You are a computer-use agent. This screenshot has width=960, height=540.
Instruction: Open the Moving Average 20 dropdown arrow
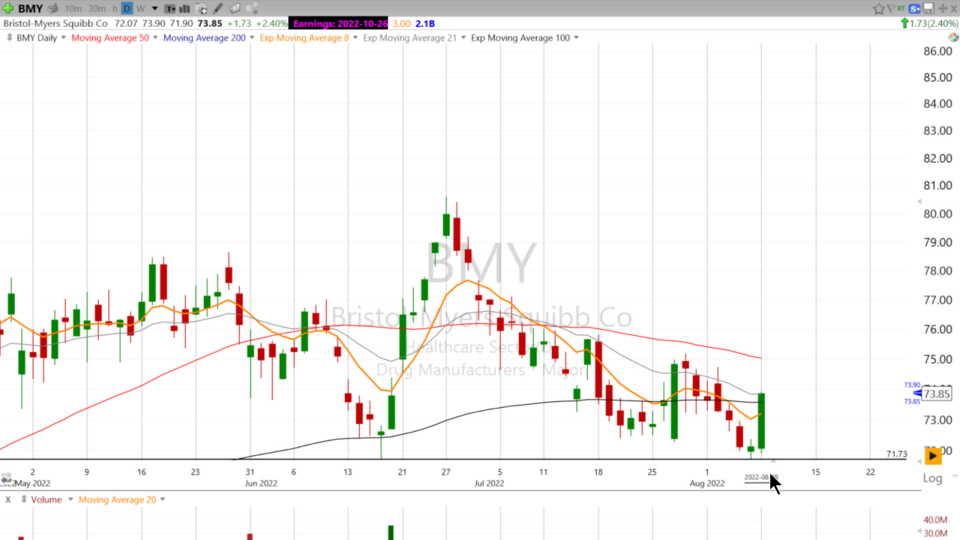click(163, 500)
